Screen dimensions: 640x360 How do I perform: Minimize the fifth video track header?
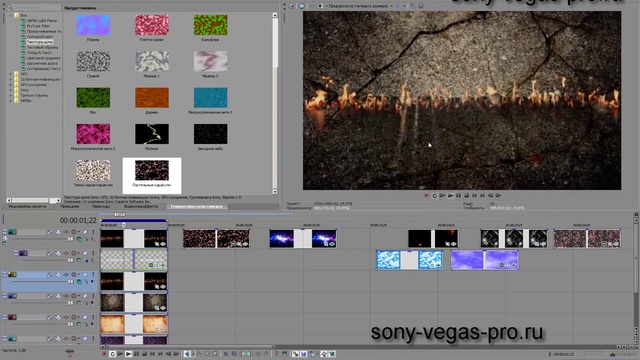(4, 317)
